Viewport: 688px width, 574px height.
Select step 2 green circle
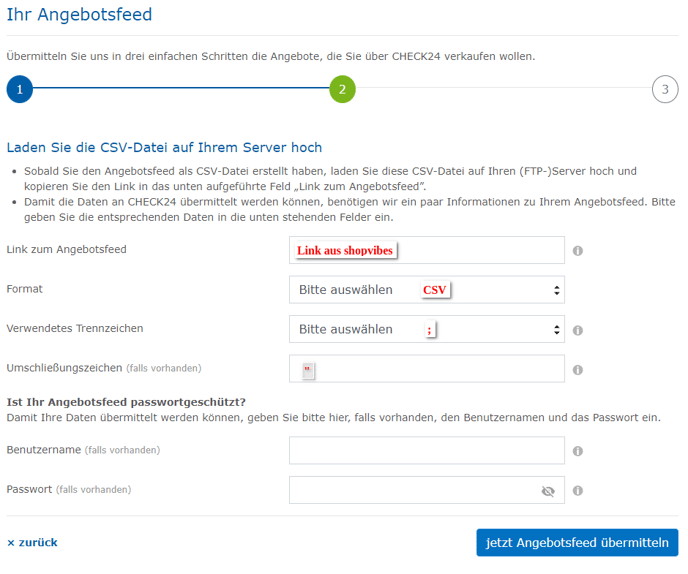pos(342,89)
